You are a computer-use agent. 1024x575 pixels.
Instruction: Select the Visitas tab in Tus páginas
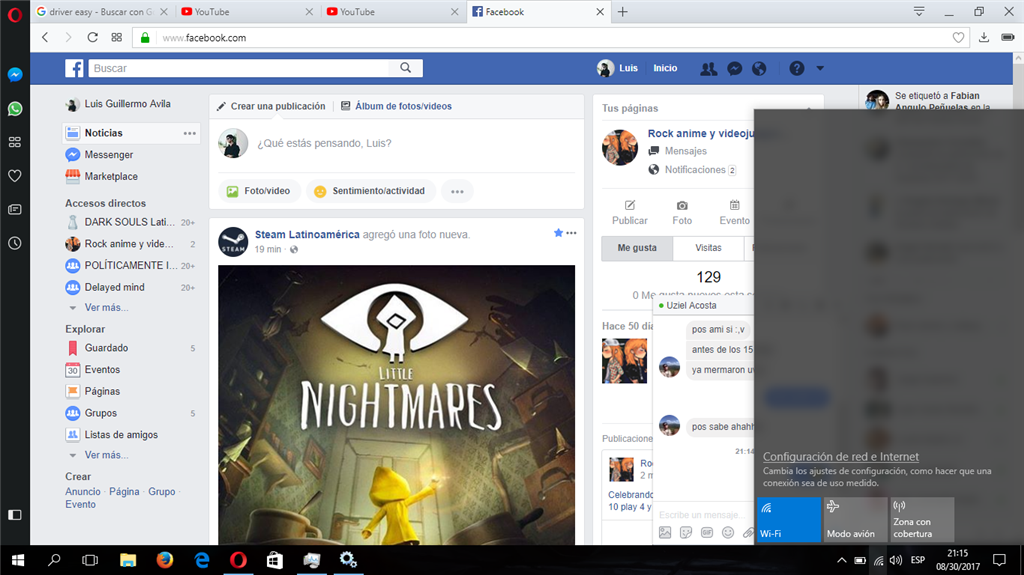click(x=709, y=248)
